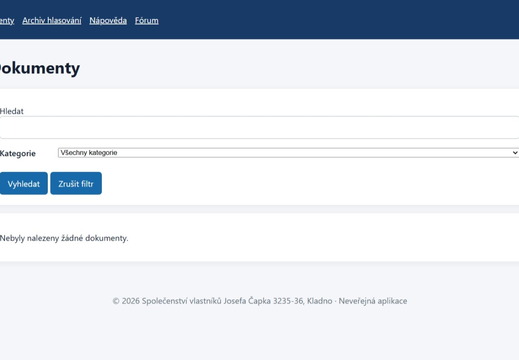Click the Vyhledat button
Image resolution: width=519 pixels, height=360 pixels.
[24, 183]
